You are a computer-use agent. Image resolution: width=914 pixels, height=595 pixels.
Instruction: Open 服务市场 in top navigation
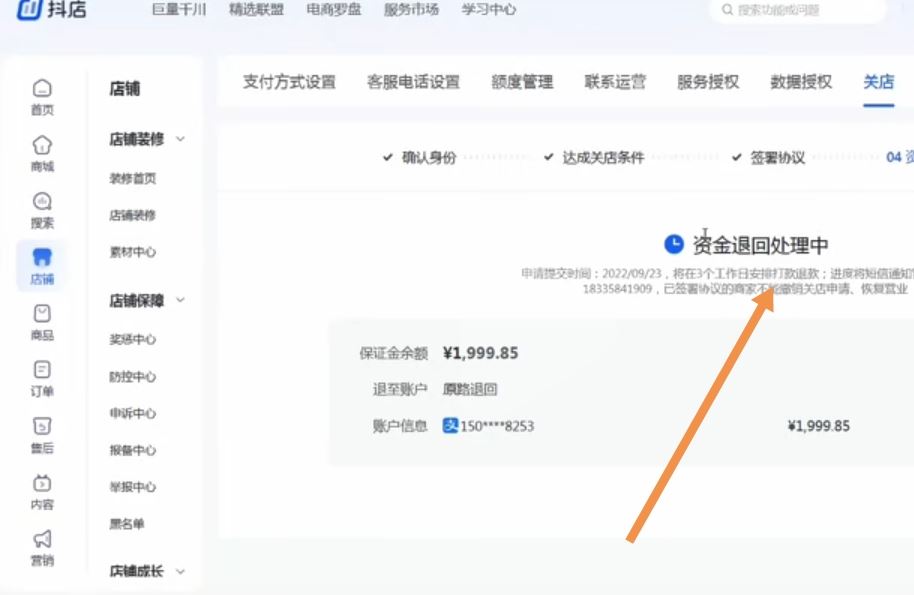411,10
